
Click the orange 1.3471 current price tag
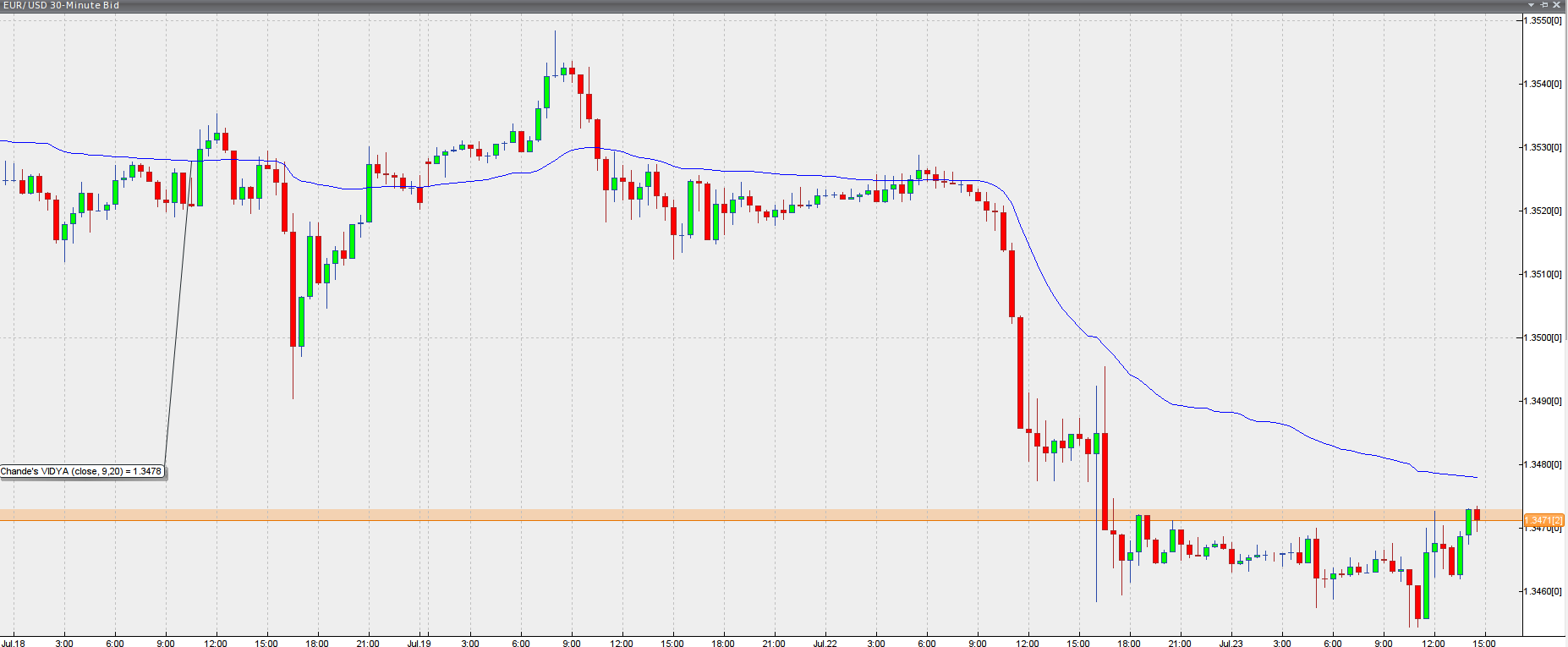click(x=1543, y=520)
